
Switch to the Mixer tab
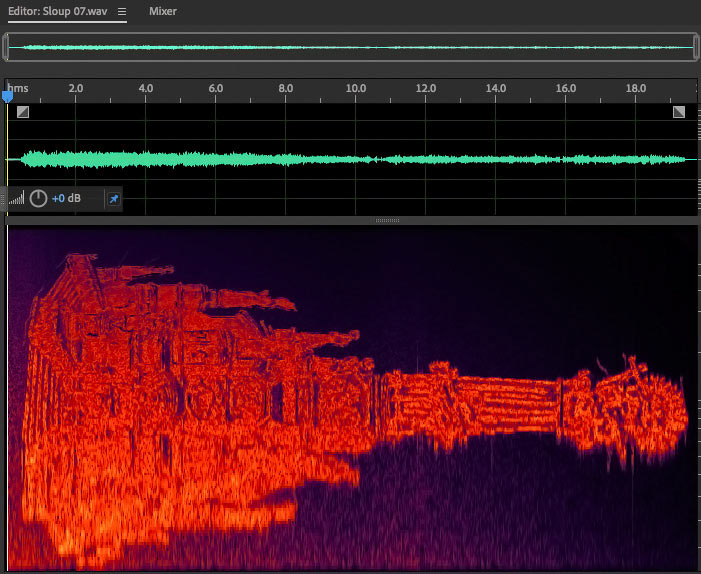[x=163, y=11]
